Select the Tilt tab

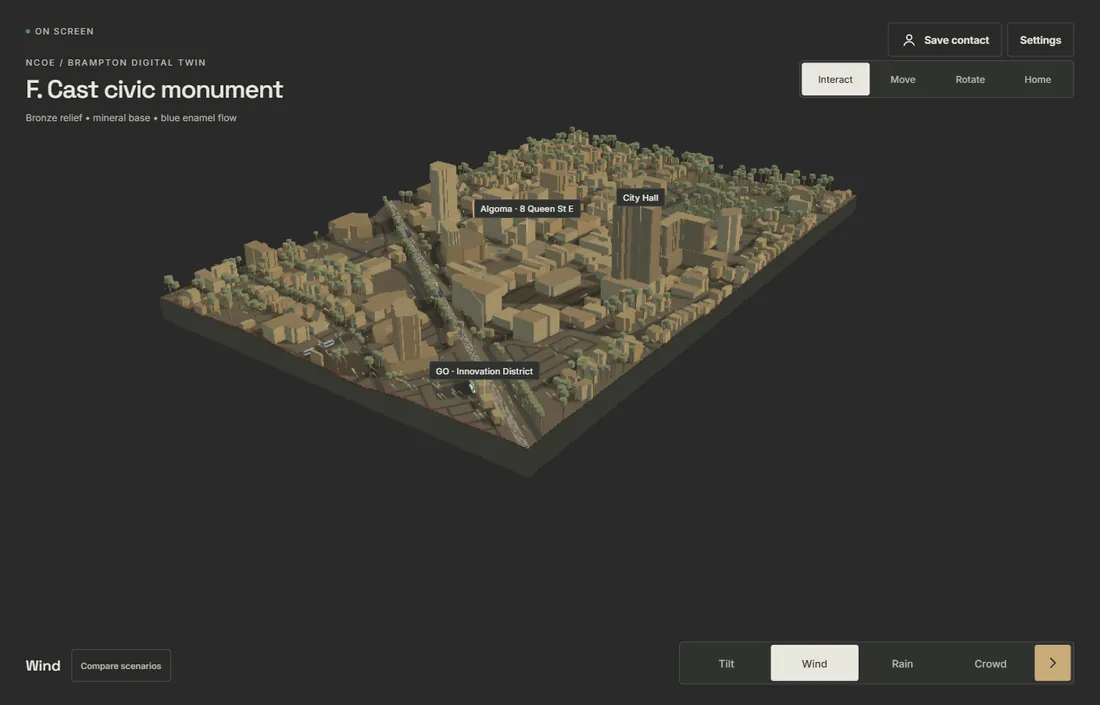(x=726, y=663)
